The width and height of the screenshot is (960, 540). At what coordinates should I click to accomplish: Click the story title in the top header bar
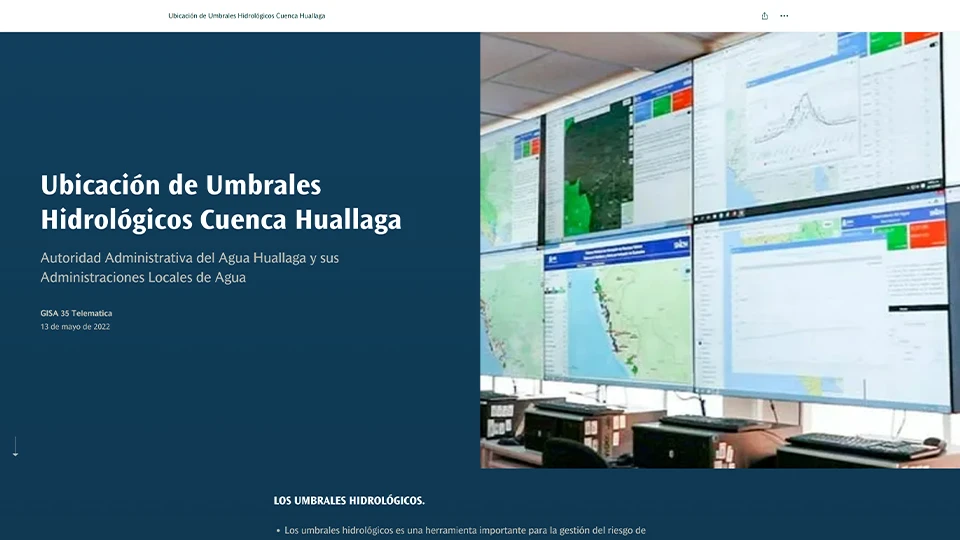(246, 16)
